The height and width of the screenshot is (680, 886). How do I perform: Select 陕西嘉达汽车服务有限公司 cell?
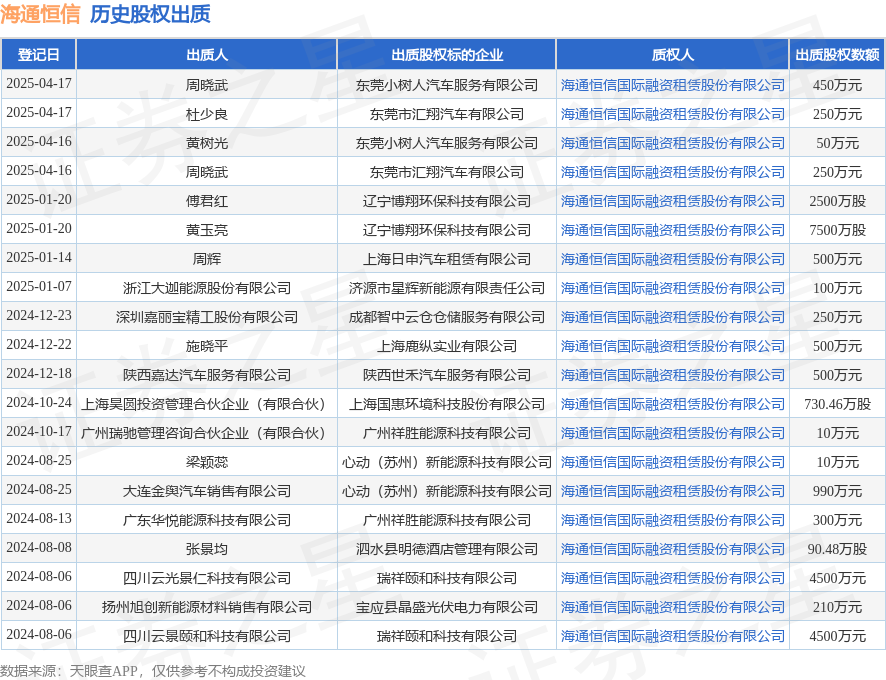[x=207, y=375]
